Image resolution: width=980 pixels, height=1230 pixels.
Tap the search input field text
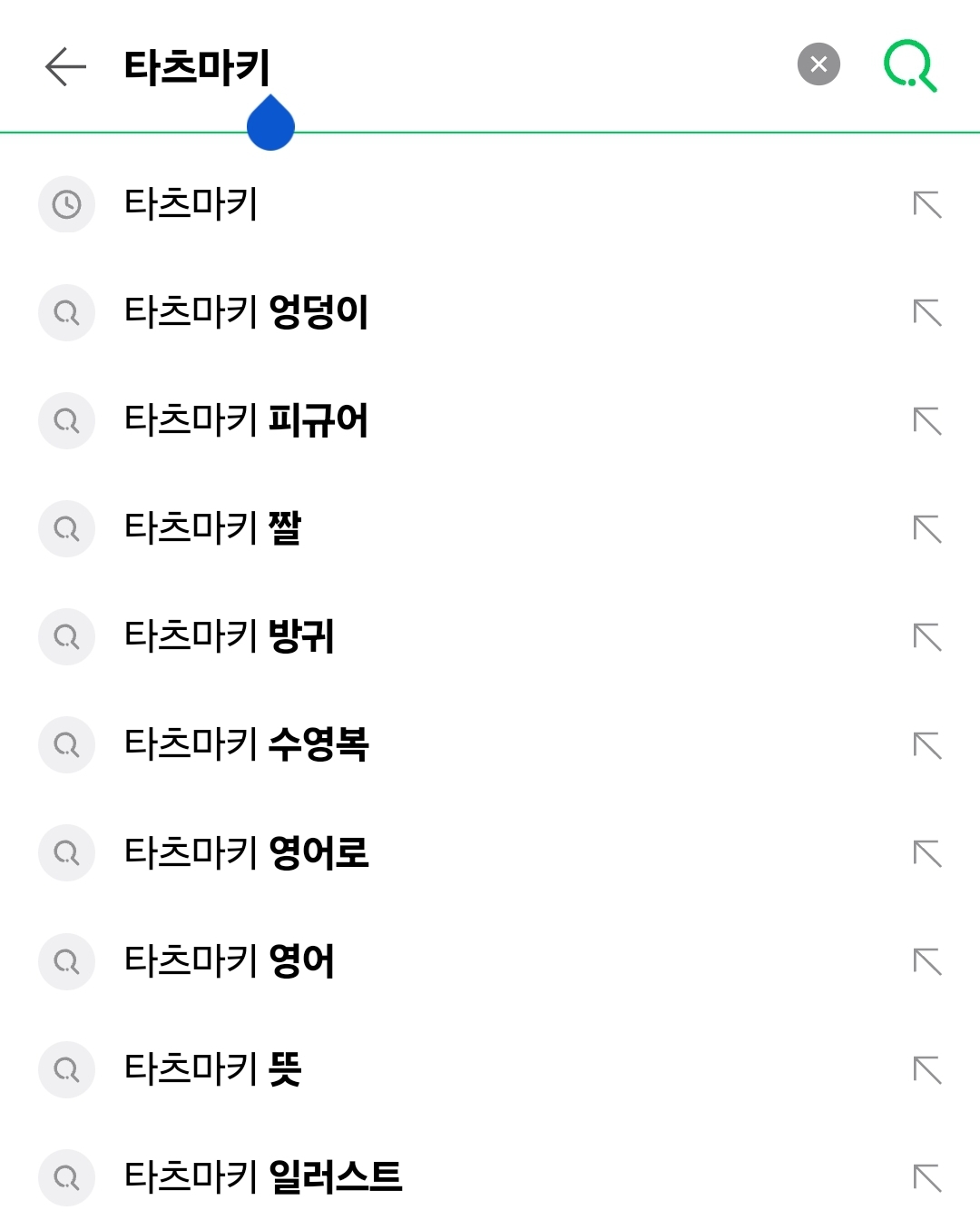pos(197,67)
